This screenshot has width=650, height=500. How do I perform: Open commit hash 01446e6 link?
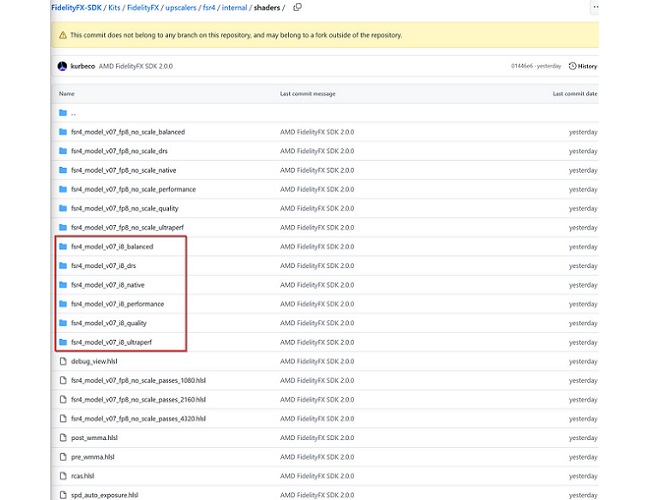click(523, 66)
